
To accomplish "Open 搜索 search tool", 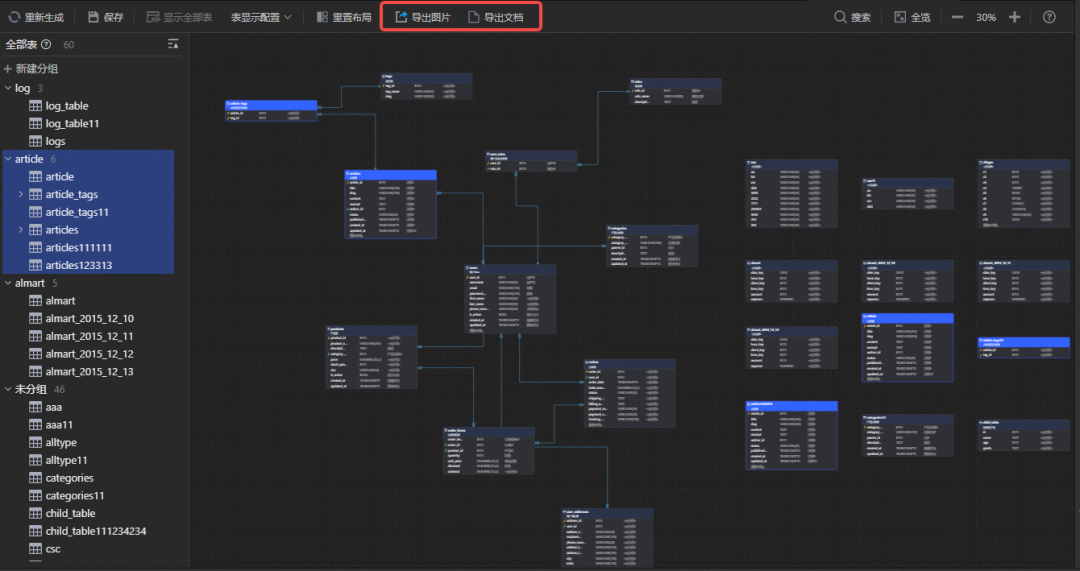I will coord(853,17).
